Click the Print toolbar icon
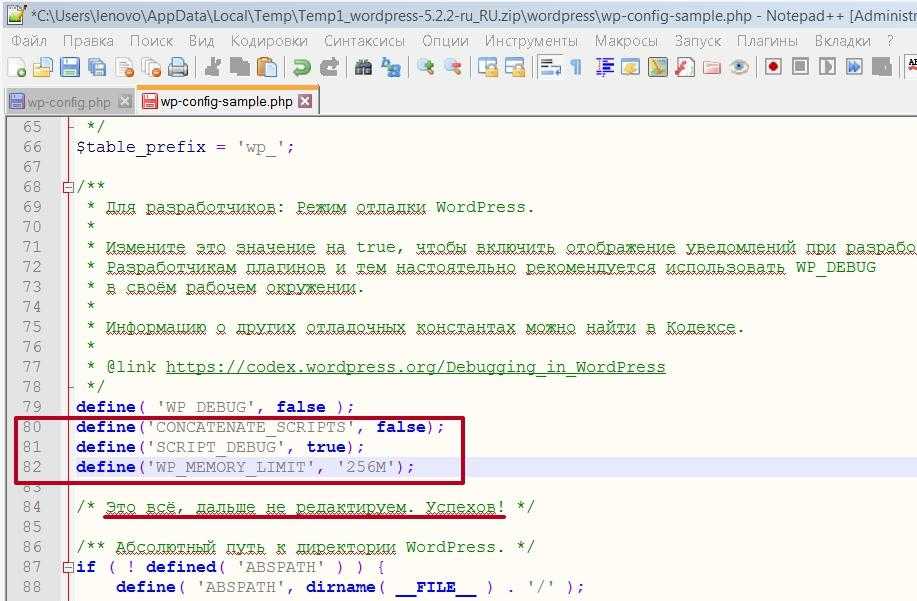 click(x=178, y=67)
